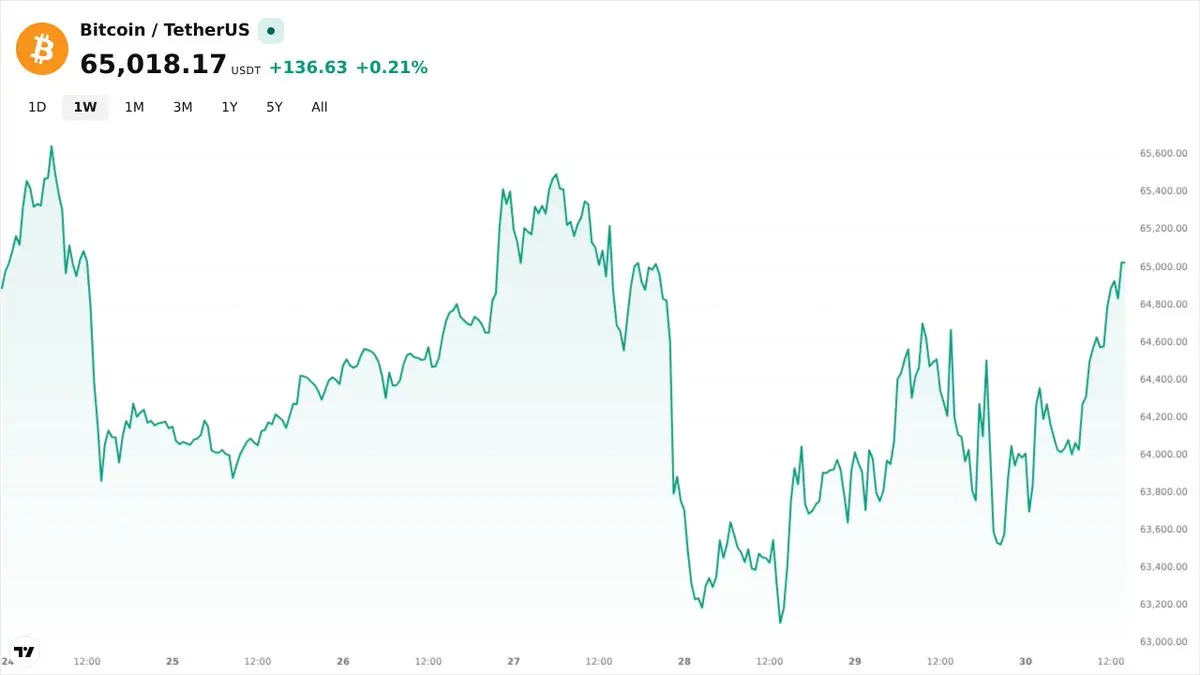1200x675 pixels.
Task: Click the 27 date marker on time axis
Action: click(514, 661)
